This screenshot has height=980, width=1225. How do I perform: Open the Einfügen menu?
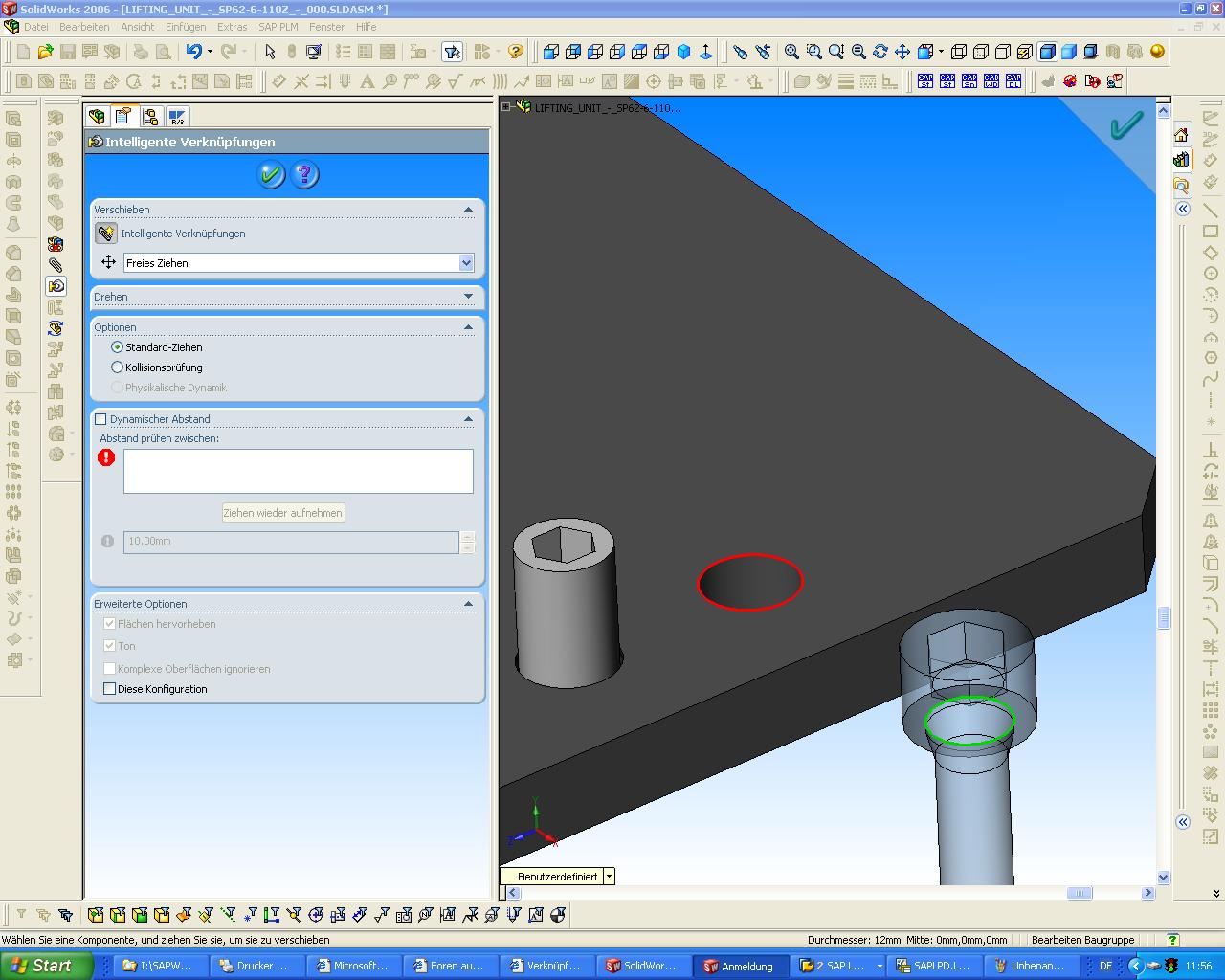(185, 27)
